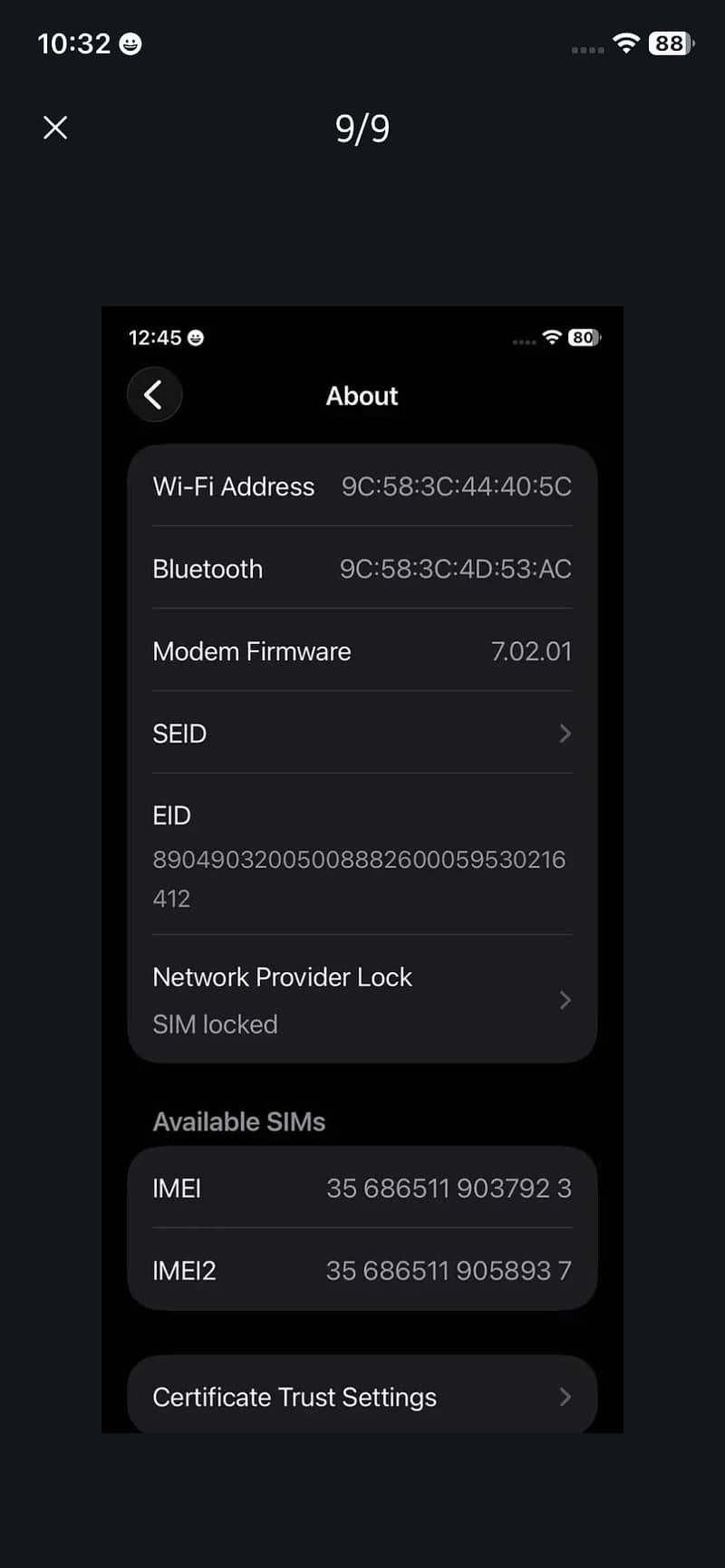Tap the EID number text

(359, 879)
